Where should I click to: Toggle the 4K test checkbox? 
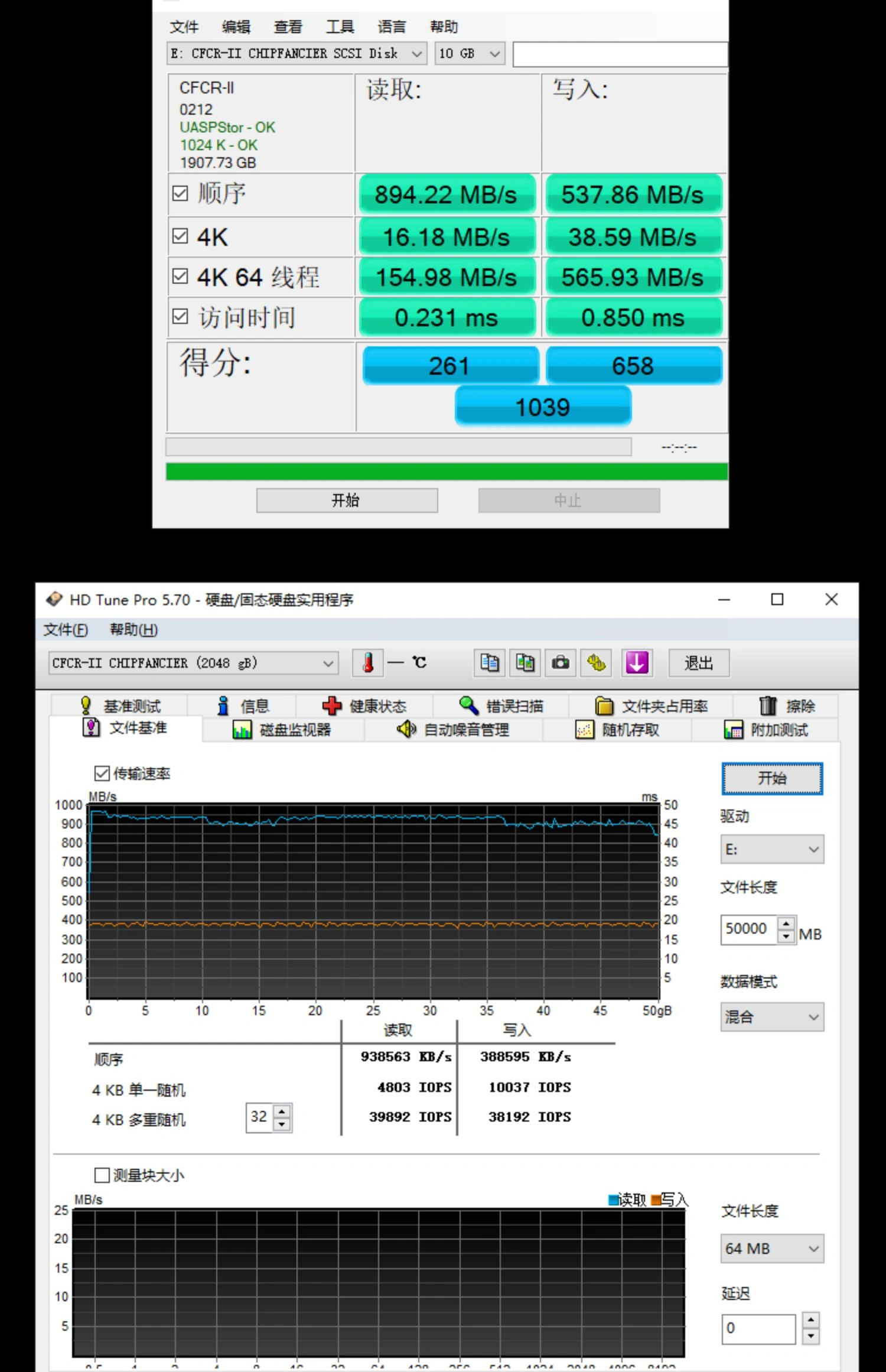[180, 236]
